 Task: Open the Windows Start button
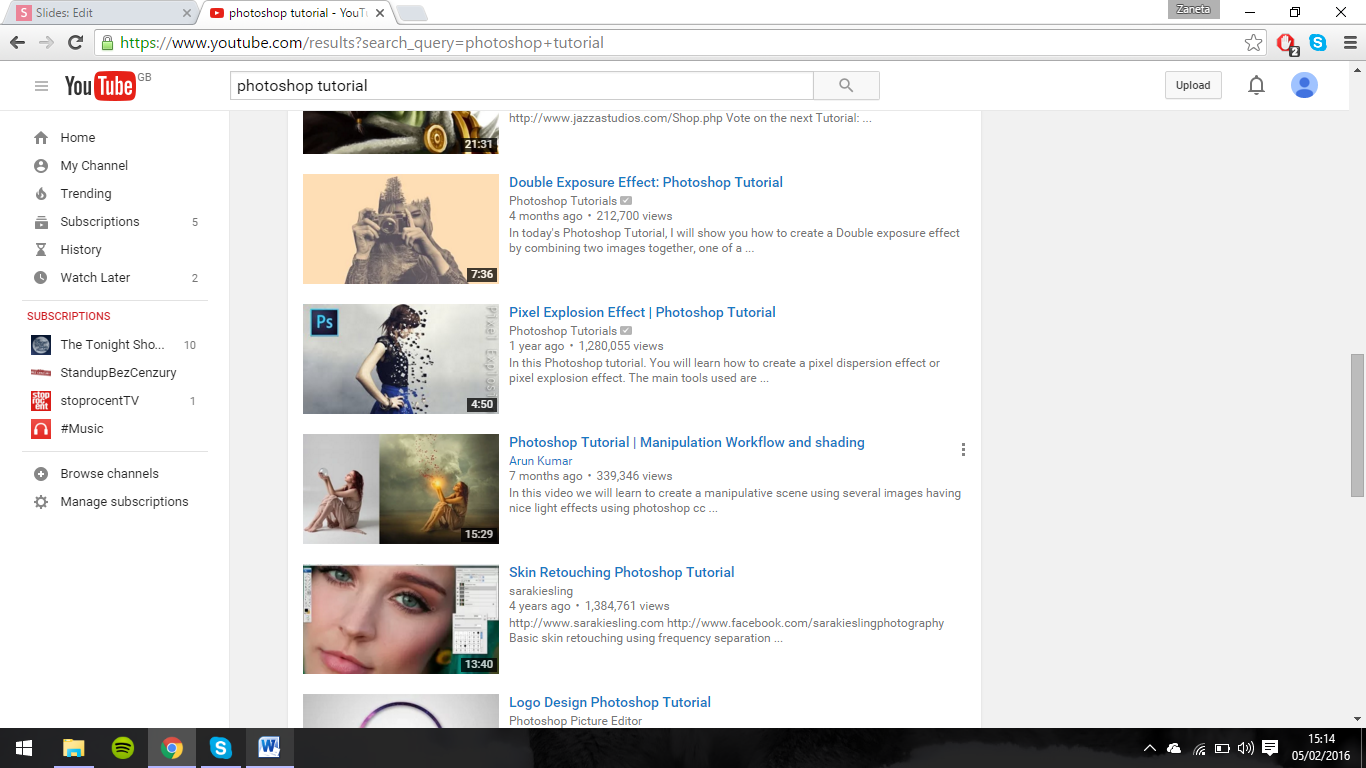pyautogui.click(x=23, y=748)
